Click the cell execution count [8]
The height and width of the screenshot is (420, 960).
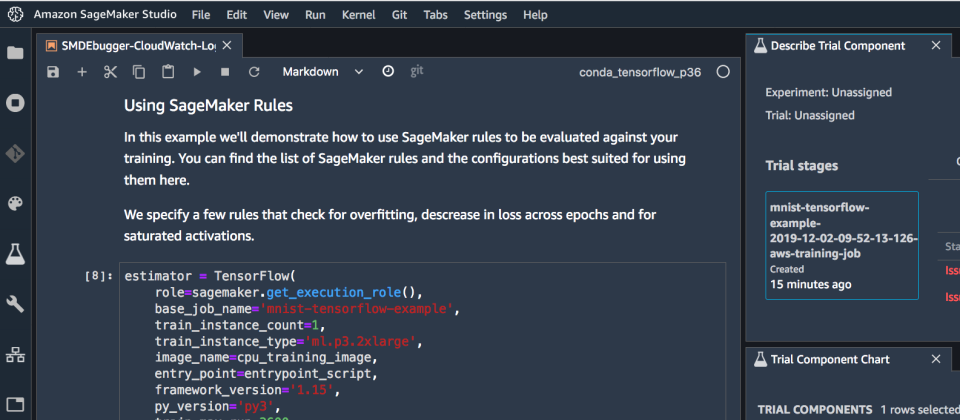pyautogui.click(x=99, y=276)
